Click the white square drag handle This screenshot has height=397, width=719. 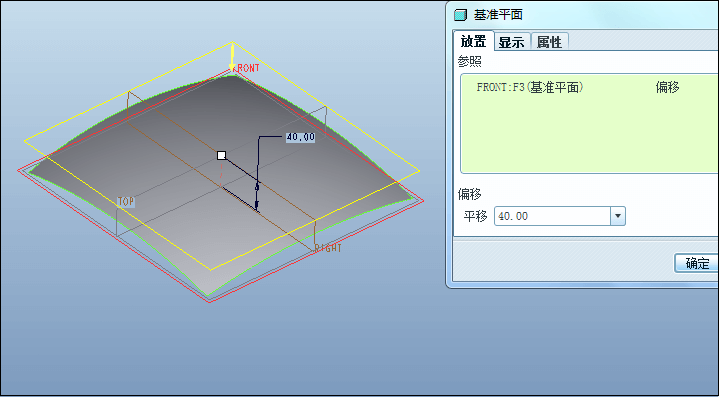221,155
